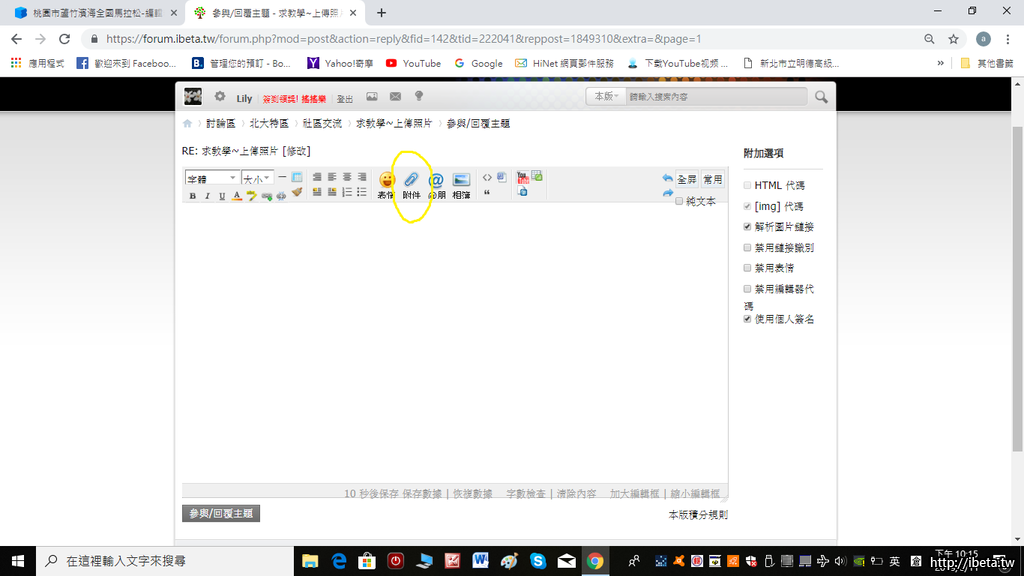Open the 本版 search scope dropdown
The image size is (1024, 576).
coord(606,97)
